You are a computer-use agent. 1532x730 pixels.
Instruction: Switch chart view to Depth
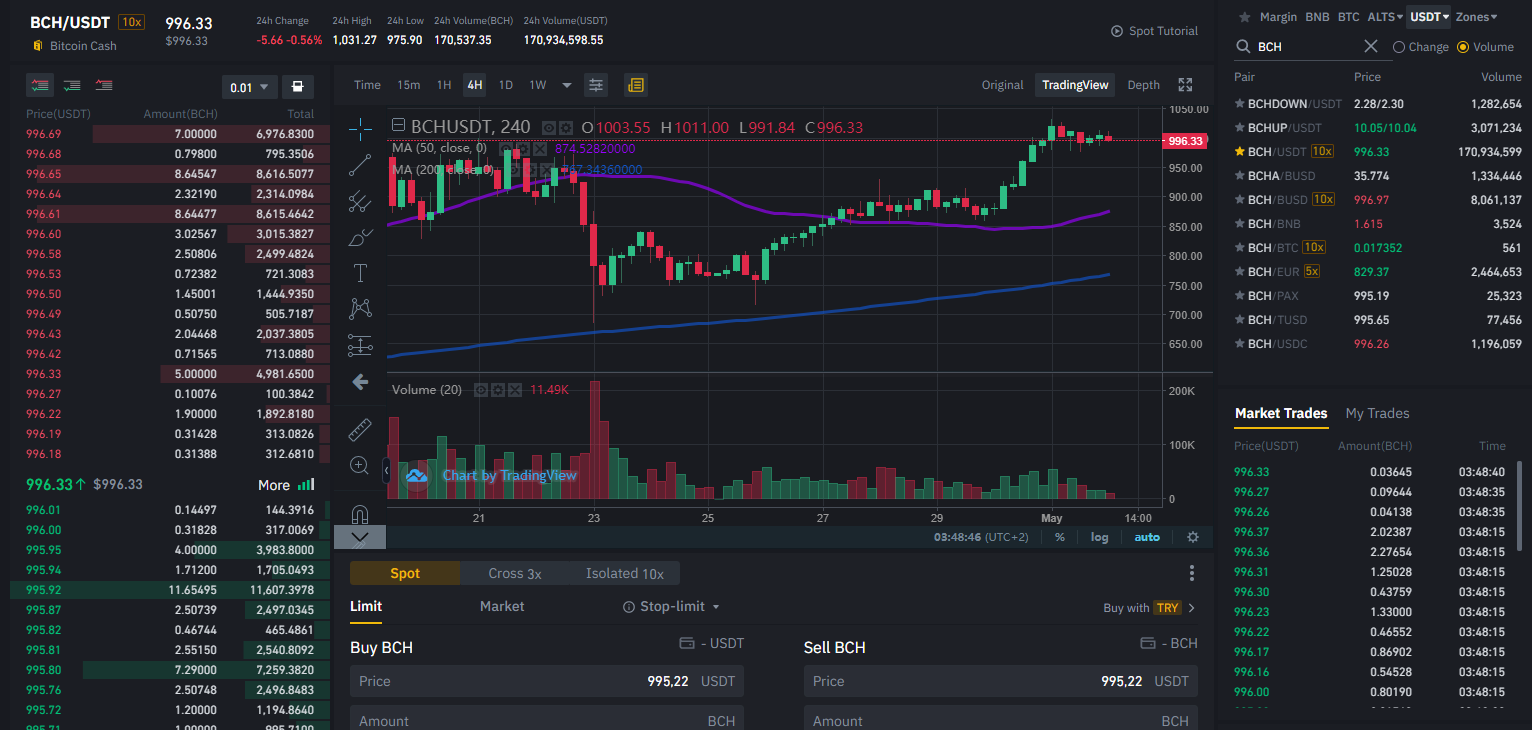coord(1144,85)
